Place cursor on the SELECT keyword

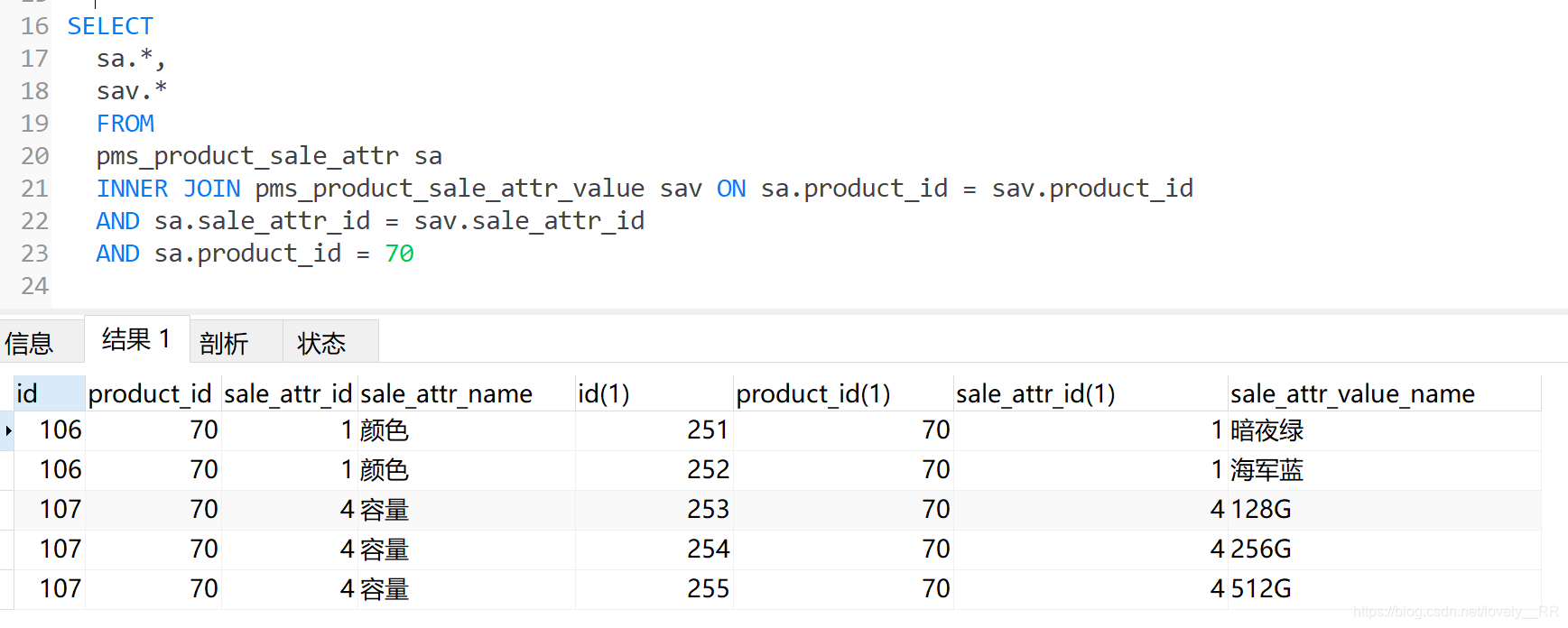click(x=110, y=26)
